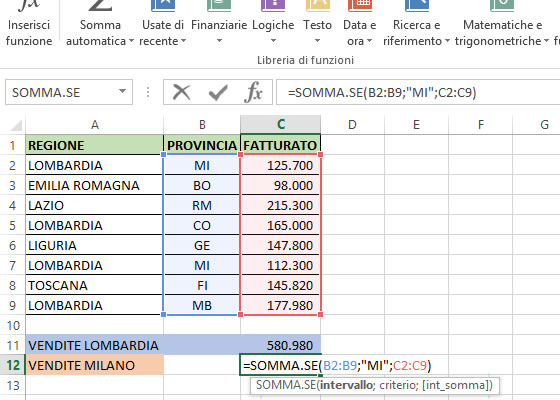Screen dimensions: 560x400
Task: Expand Somma automatica dropdown arrow
Action: pos(131,41)
